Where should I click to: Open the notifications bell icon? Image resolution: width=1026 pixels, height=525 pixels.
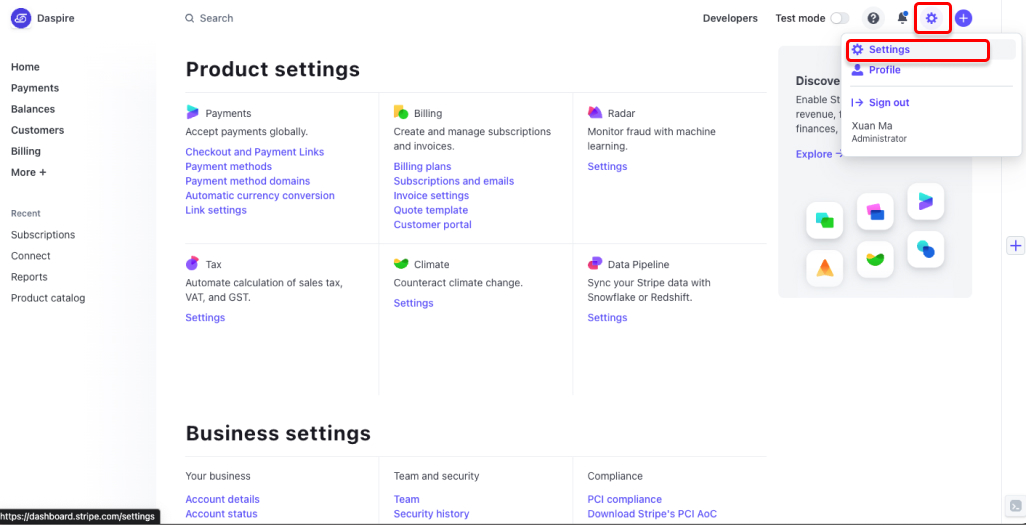[902, 18]
